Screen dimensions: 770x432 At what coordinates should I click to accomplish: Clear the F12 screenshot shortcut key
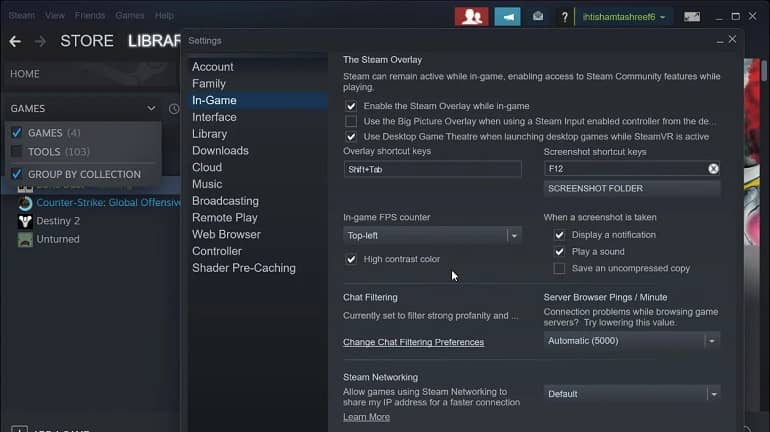pyautogui.click(x=713, y=169)
